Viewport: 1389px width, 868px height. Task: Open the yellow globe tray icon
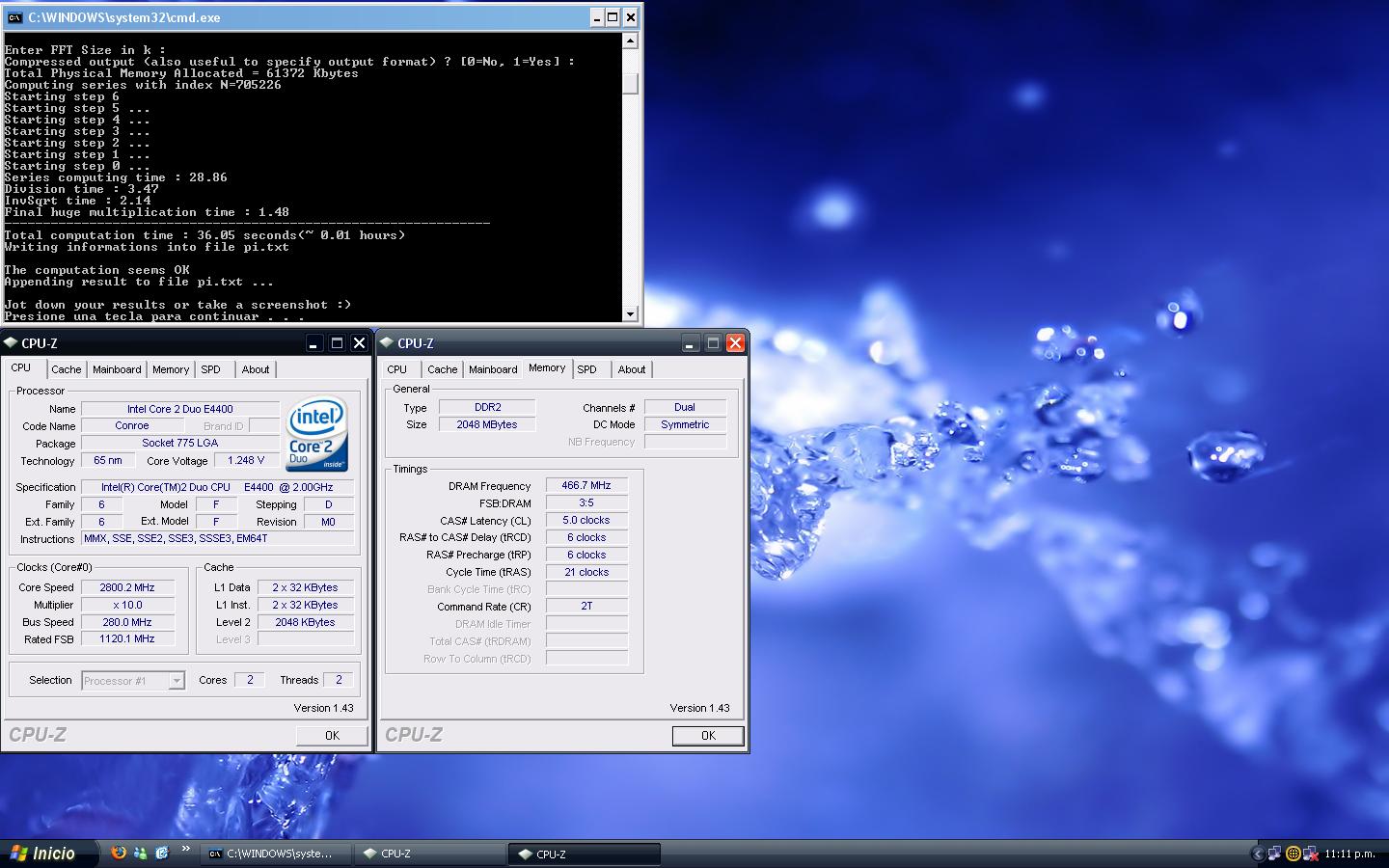click(1293, 854)
